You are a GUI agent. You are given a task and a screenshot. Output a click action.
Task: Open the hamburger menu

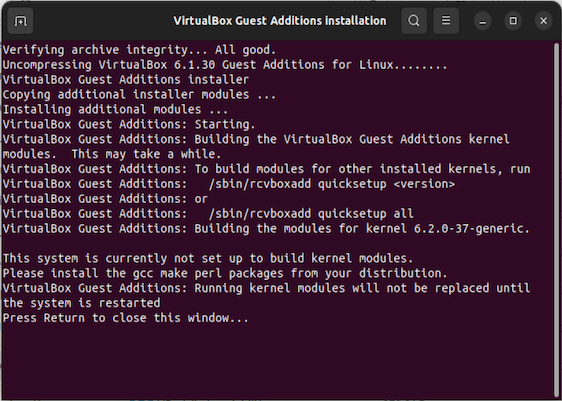[x=446, y=21]
